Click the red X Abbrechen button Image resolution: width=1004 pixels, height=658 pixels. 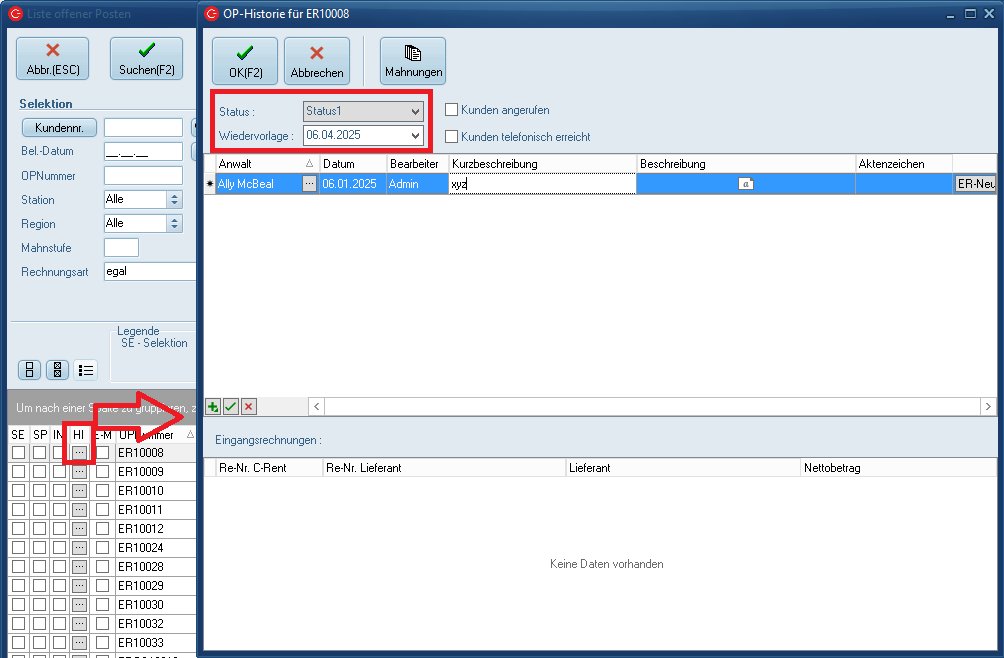pos(317,60)
